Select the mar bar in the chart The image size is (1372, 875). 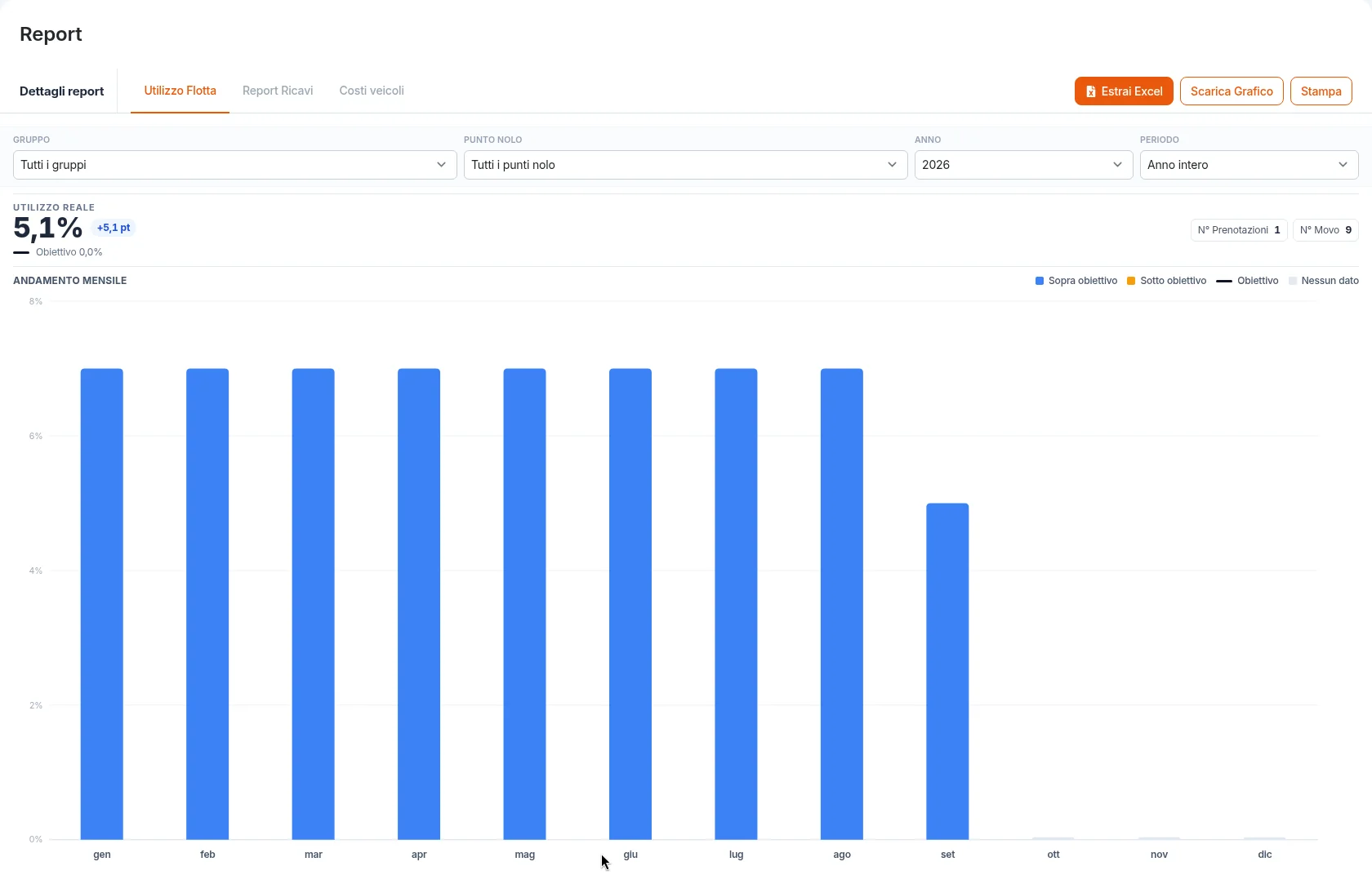click(314, 604)
